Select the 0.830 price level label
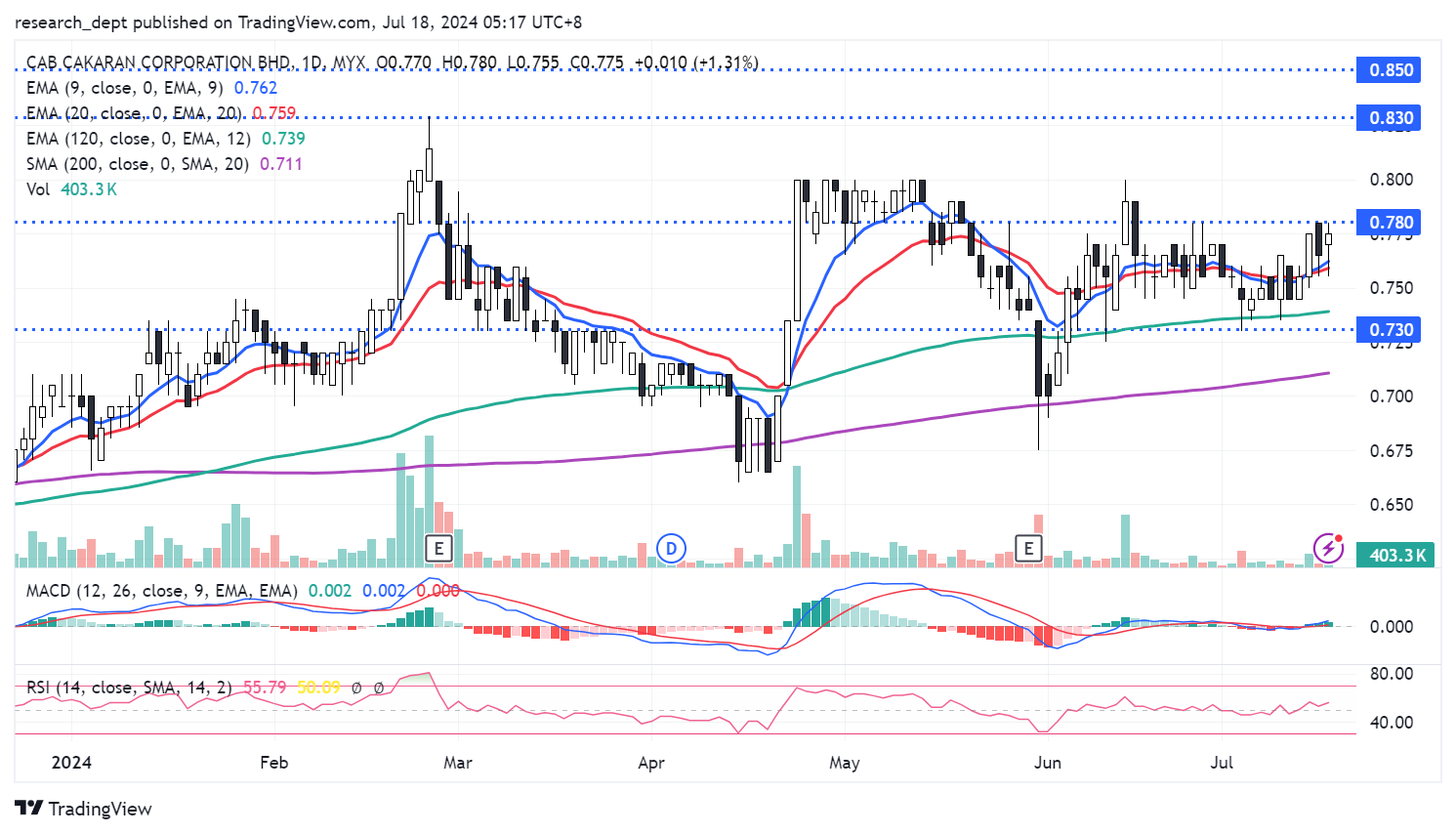1456x834 pixels. (1391, 118)
